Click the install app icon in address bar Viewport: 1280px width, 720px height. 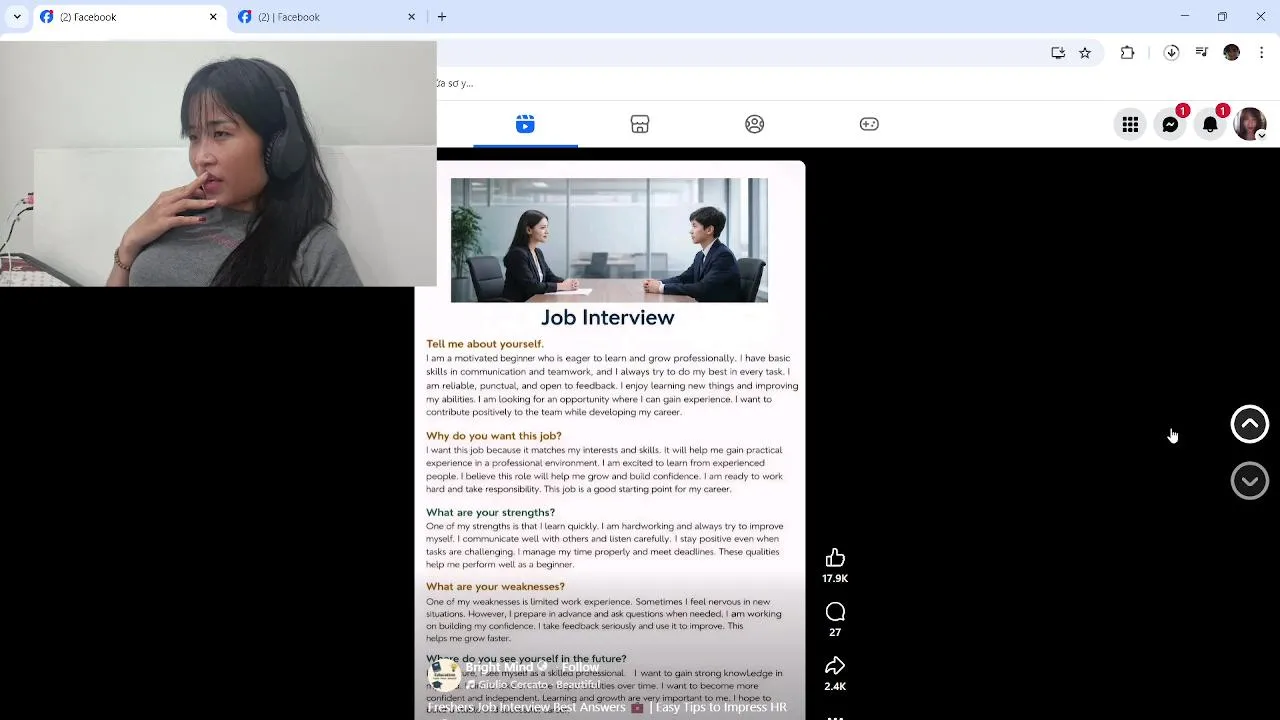1058,53
